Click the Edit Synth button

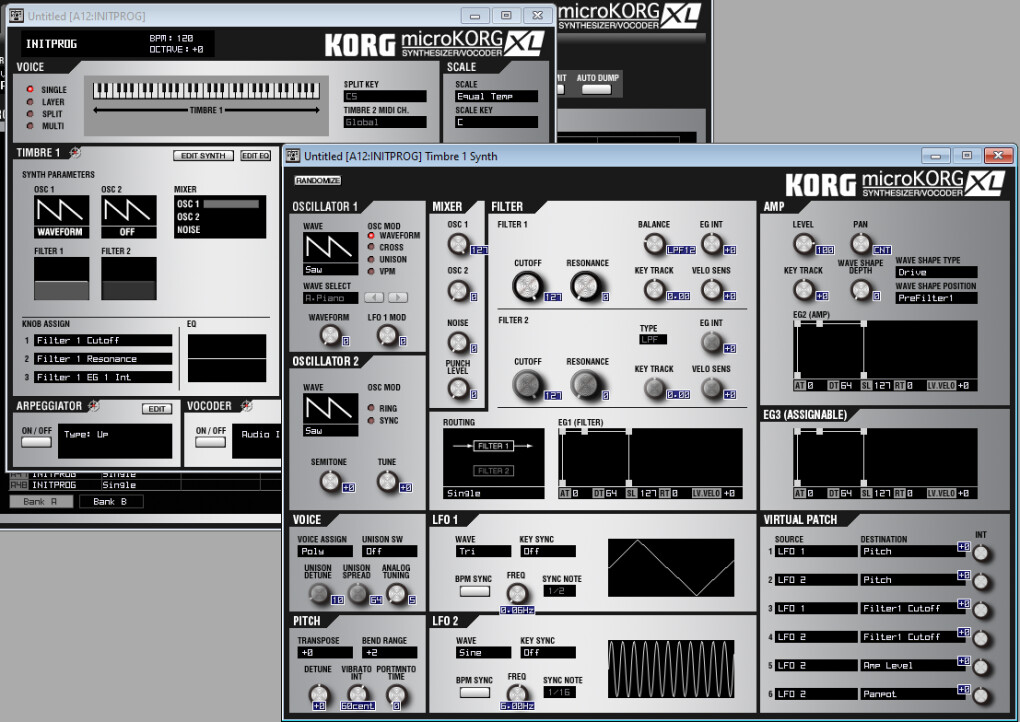point(204,155)
